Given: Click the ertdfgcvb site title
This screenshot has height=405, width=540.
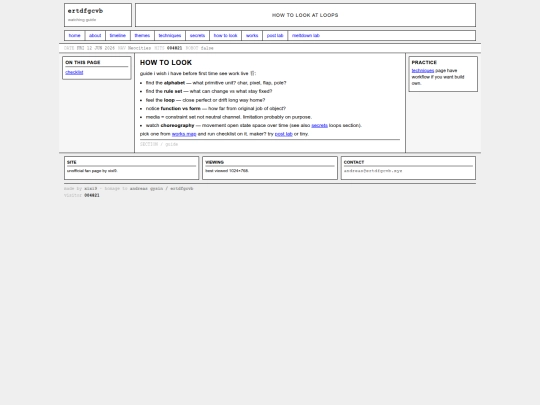Looking at the screenshot, I should tap(85, 11).
